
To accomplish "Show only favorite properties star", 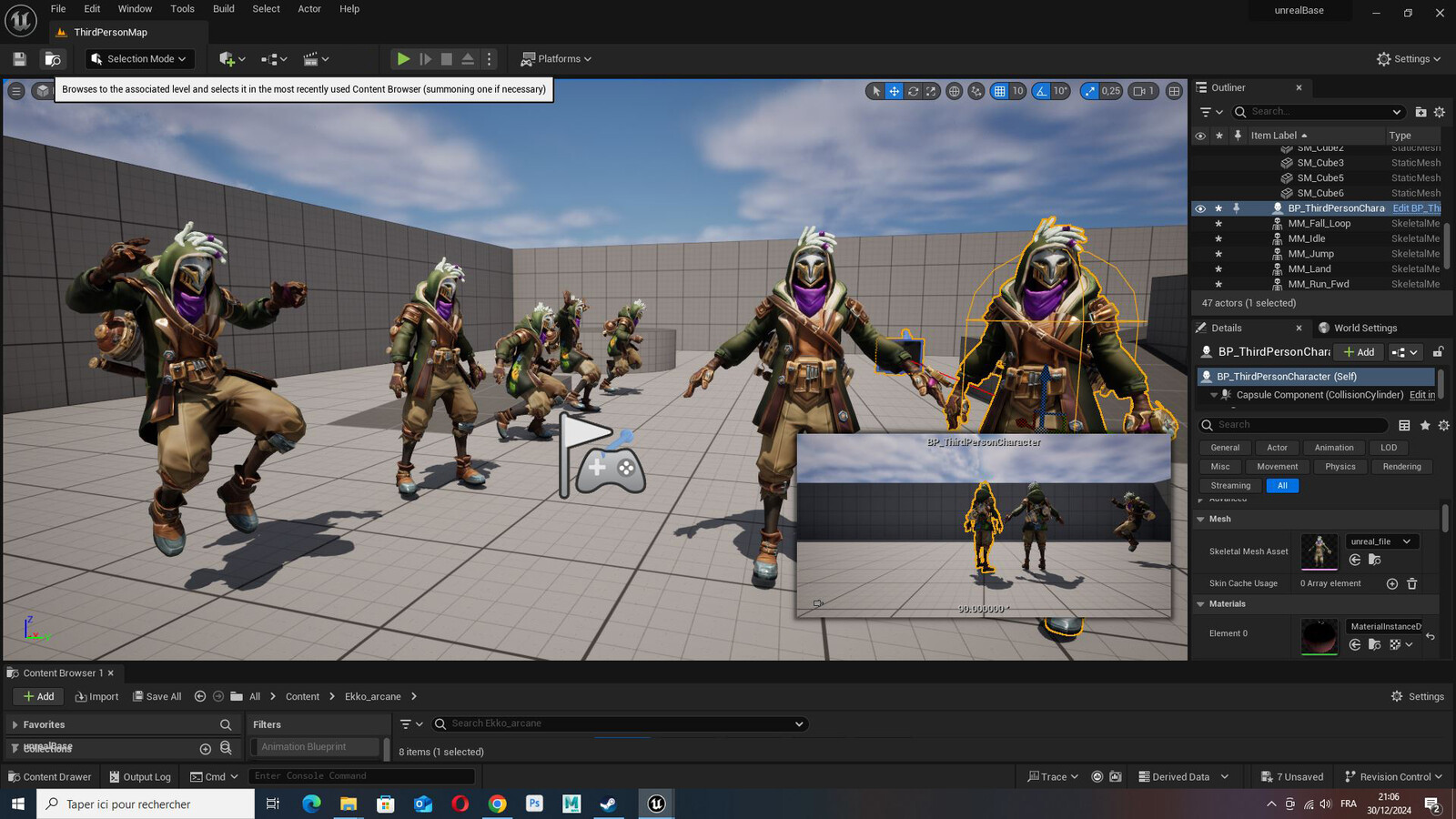I will 1425,425.
